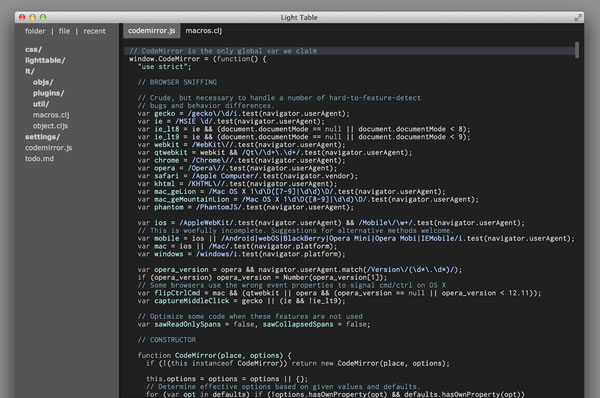Click the '// BROWSER SNIFFING' comment
600x398 pixels.
[x=177, y=82]
